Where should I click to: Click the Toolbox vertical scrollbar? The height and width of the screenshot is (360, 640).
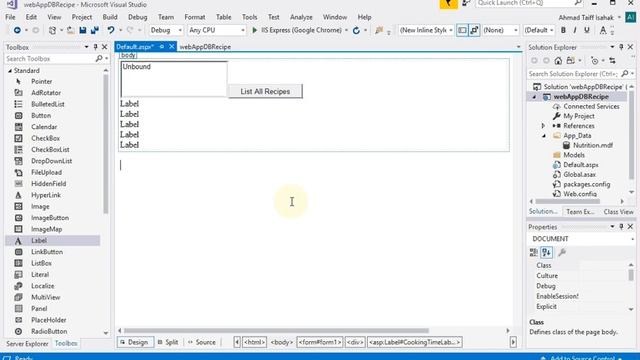point(106,144)
